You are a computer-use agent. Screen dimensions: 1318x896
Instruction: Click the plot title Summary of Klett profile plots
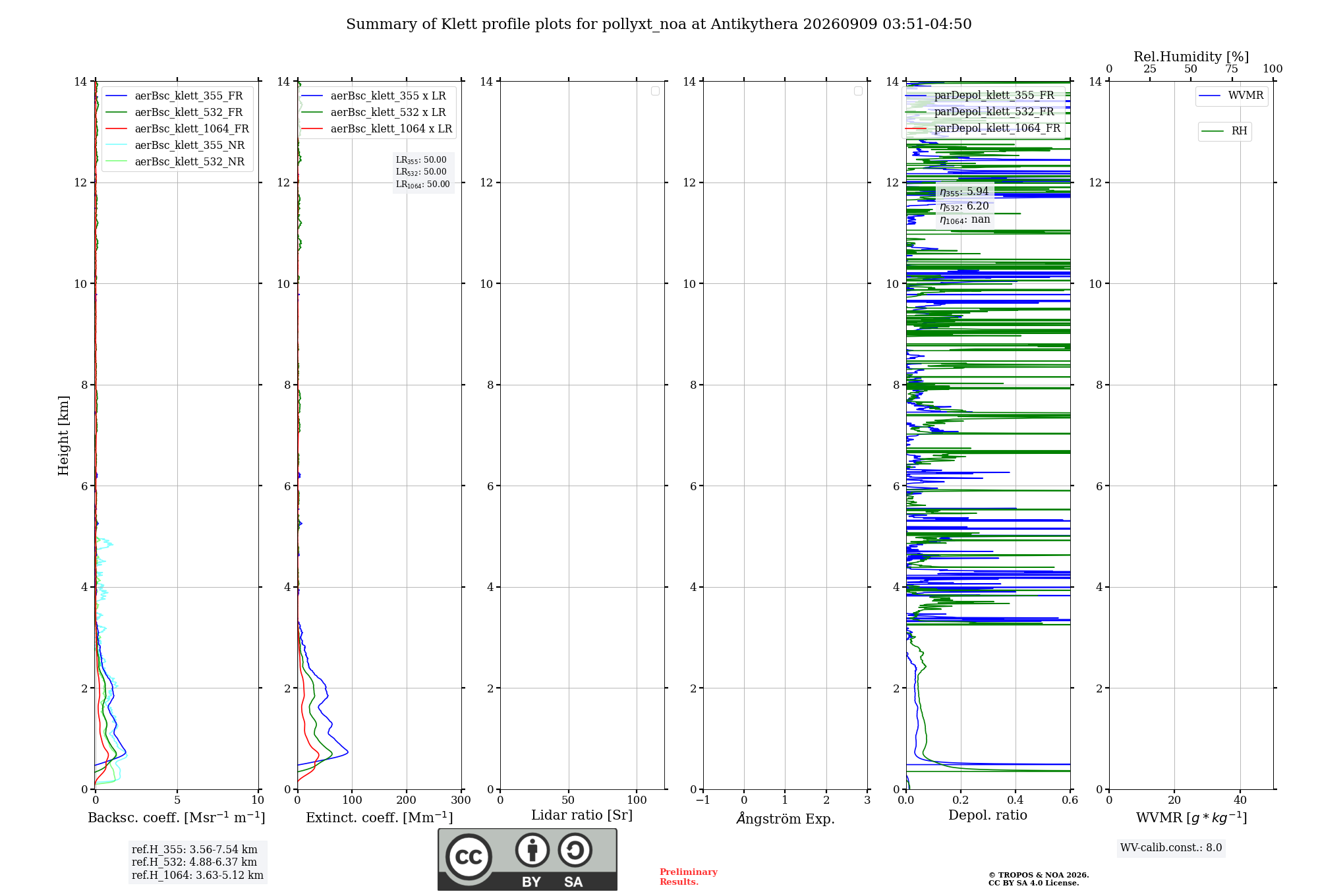pos(659,24)
